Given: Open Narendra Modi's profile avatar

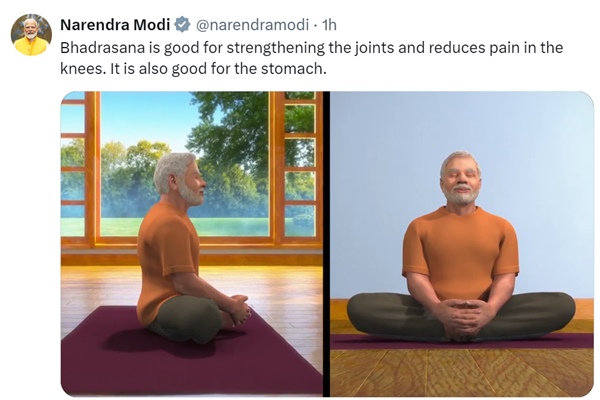Looking at the screenshot, I should pyautogui.click(x=31, y=35).
